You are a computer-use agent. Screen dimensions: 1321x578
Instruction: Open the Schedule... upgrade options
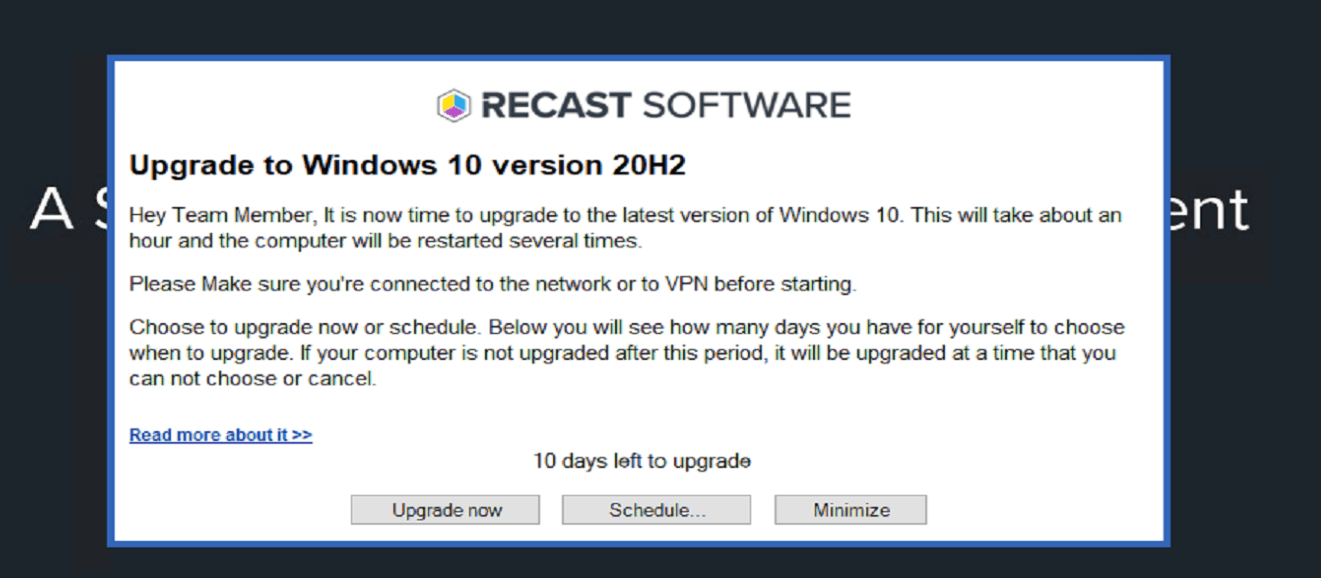[x=656, y=510]
